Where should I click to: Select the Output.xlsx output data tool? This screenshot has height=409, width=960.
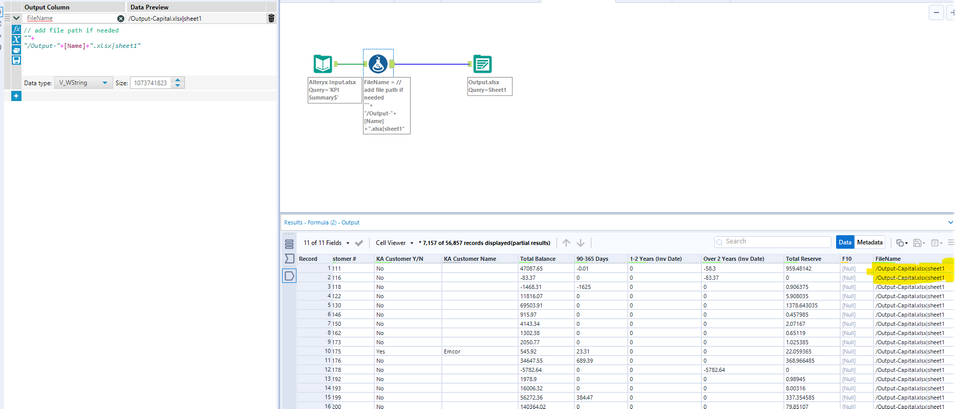482,64
